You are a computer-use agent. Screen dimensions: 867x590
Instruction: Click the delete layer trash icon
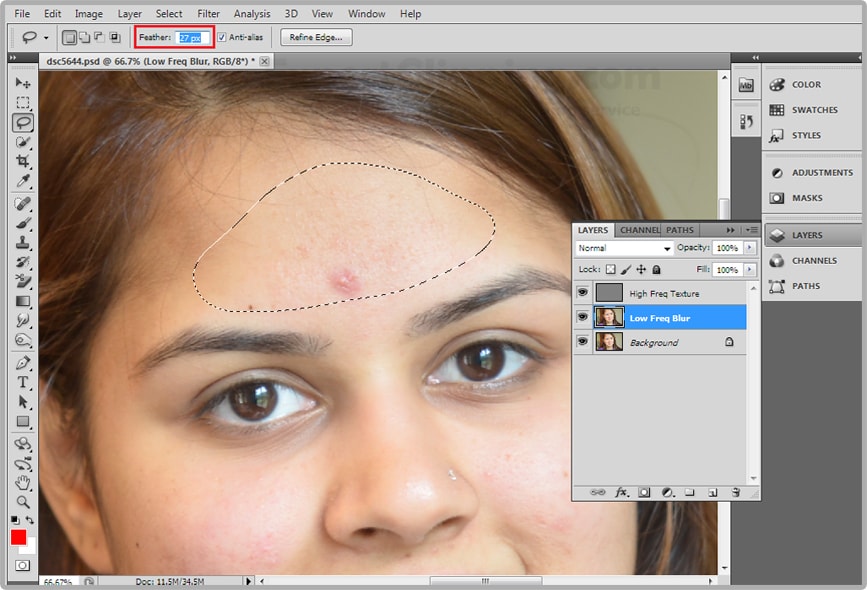[735, 492]
